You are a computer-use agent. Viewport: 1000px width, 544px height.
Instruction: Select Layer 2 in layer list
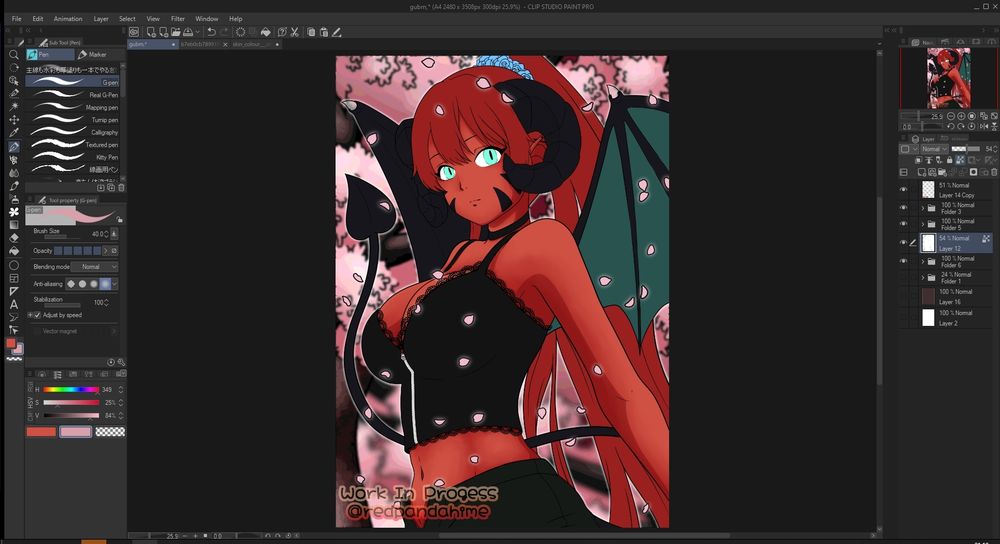(955, 318)
